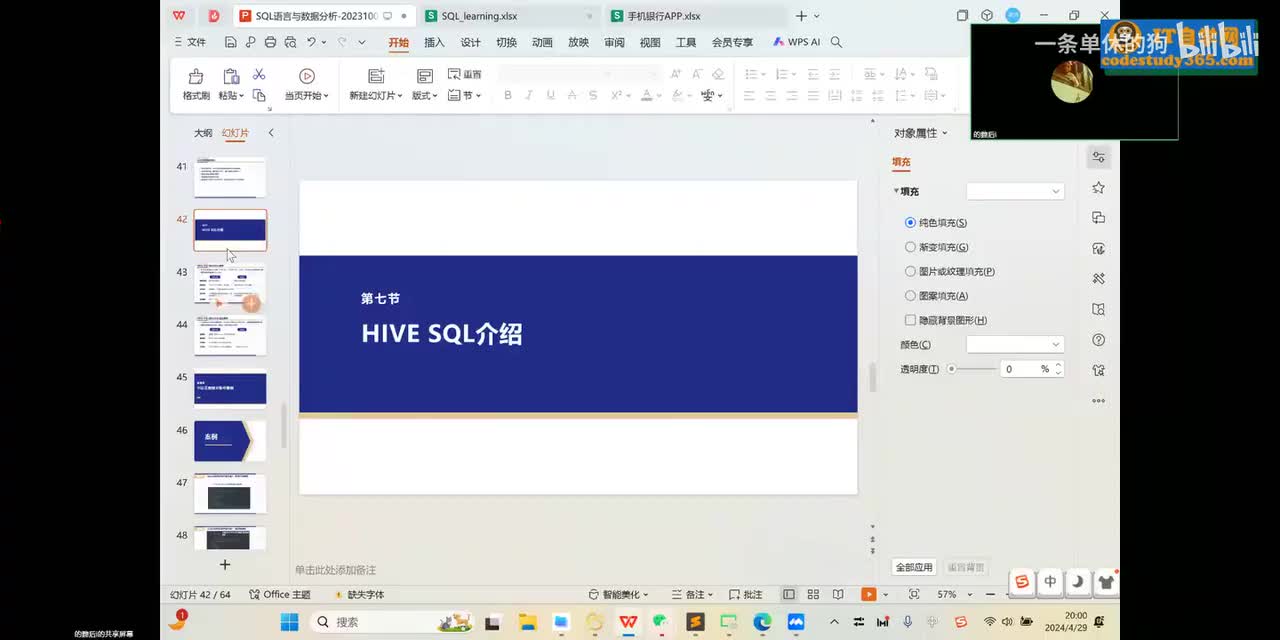Open the Color (颜色) dropdown
The width and height of the screenshot is (1280, 640).
click(1015, 344)
